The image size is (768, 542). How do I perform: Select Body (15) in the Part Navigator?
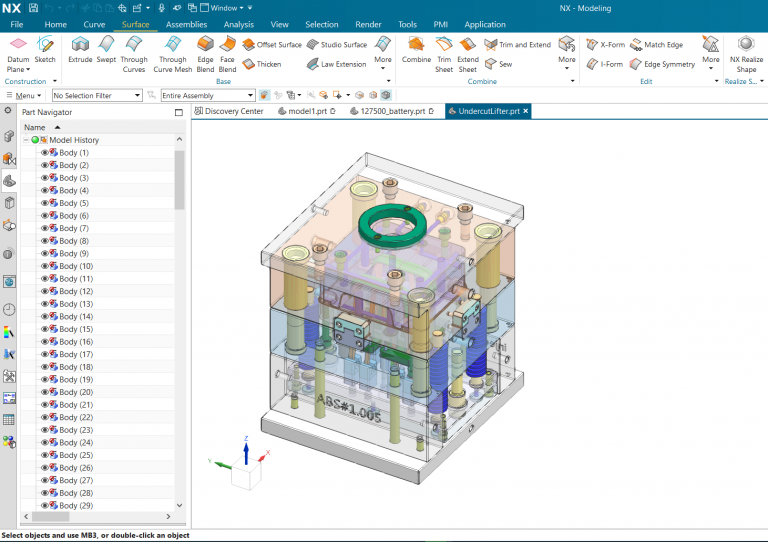click(75, 329)
